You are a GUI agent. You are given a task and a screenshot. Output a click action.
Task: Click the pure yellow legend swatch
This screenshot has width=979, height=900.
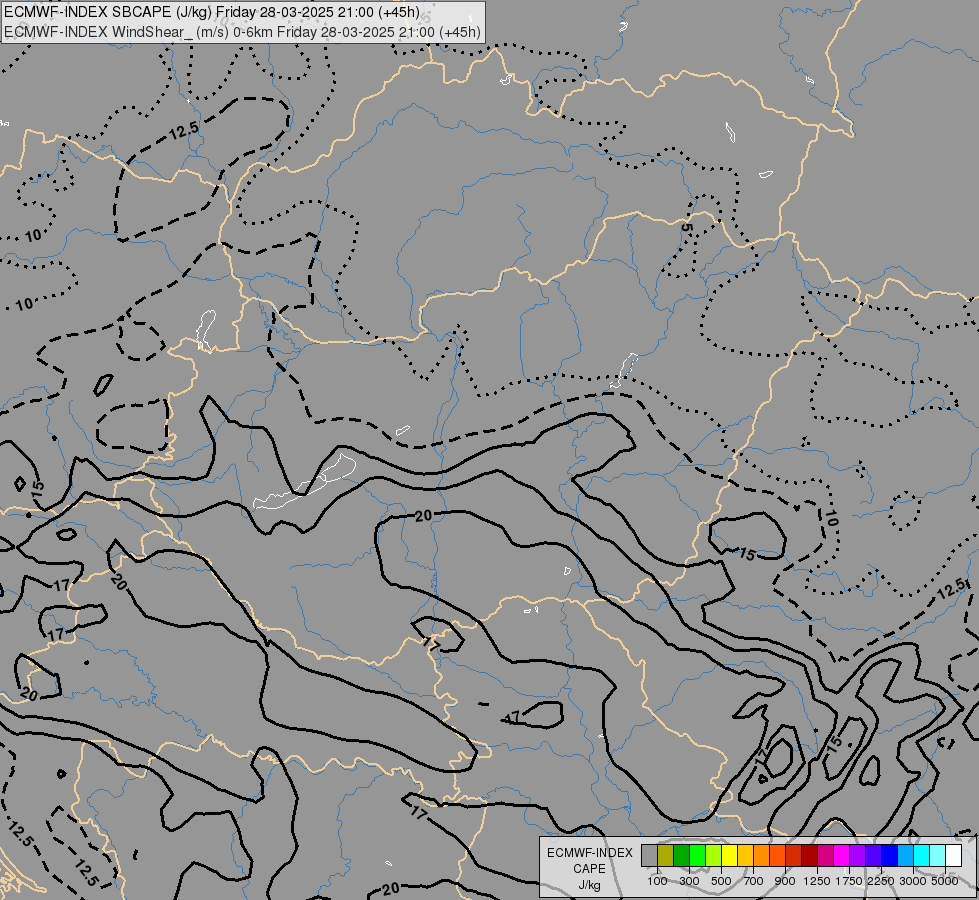[x=730, y=856]
